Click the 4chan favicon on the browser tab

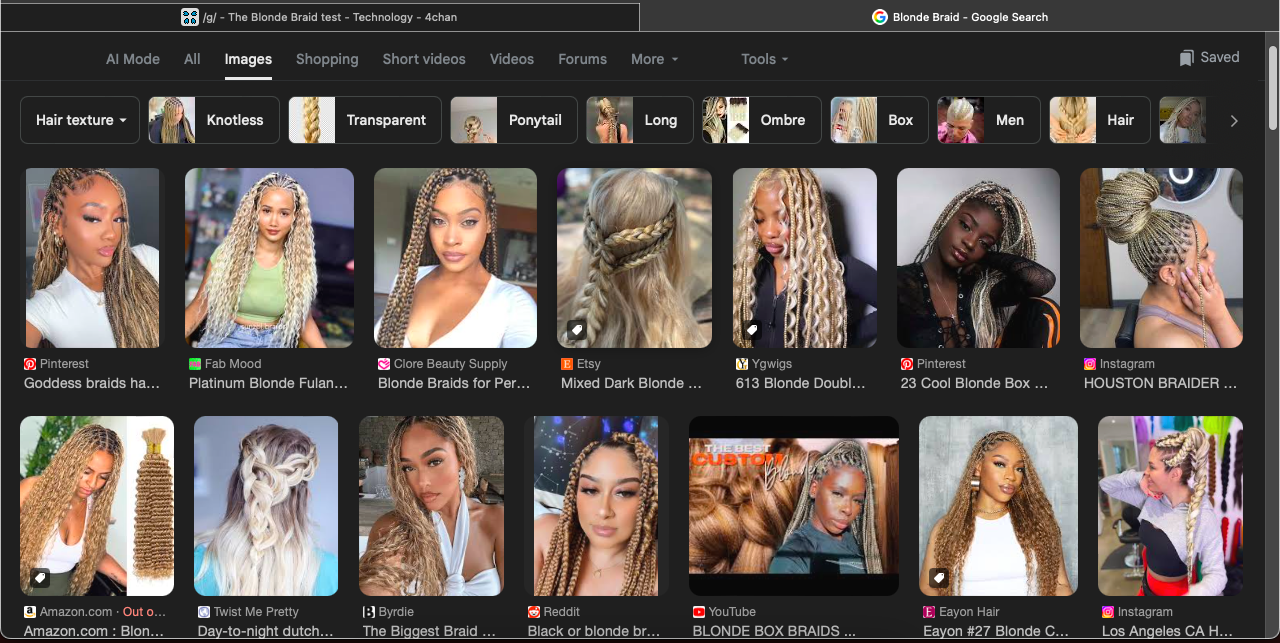(x=190, y=17)
